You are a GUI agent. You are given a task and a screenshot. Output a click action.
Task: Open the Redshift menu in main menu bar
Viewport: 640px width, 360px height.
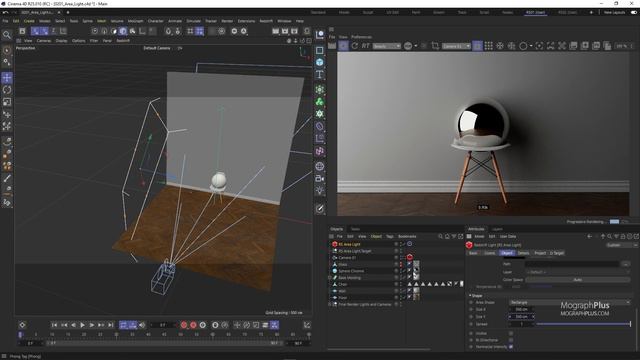266,21
